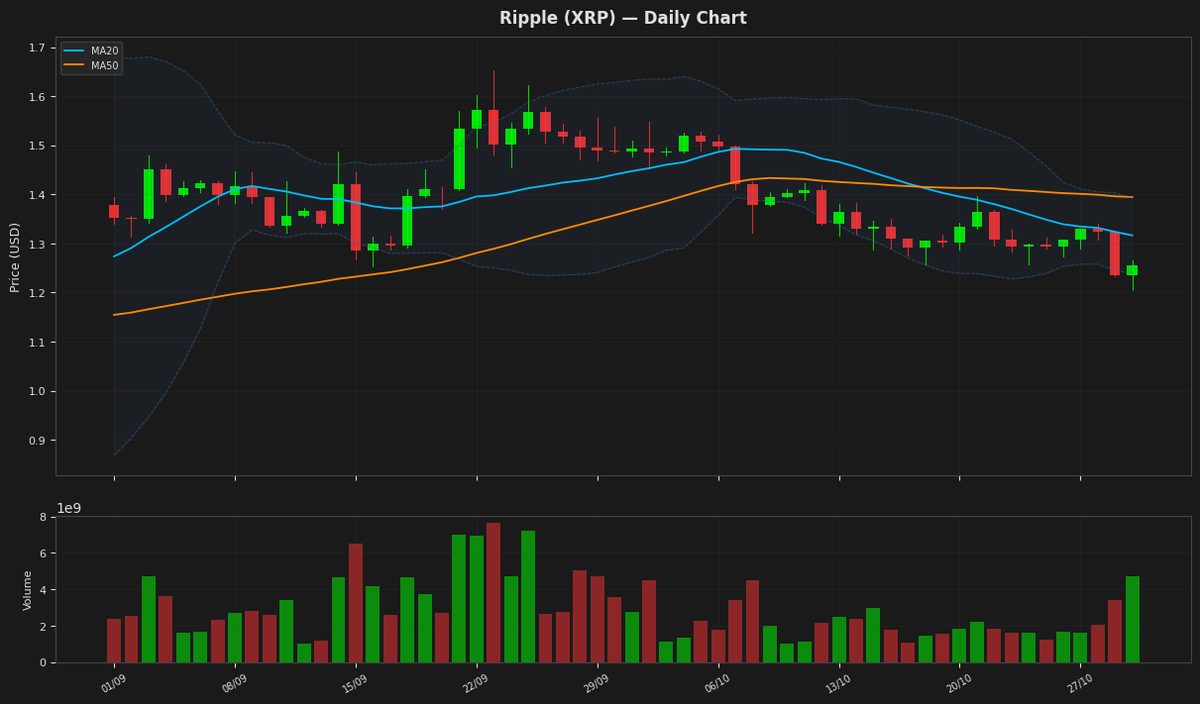1200x704 pixels.
Task: Click the volume axis tick 8
Action: click(x=43, y=517)
